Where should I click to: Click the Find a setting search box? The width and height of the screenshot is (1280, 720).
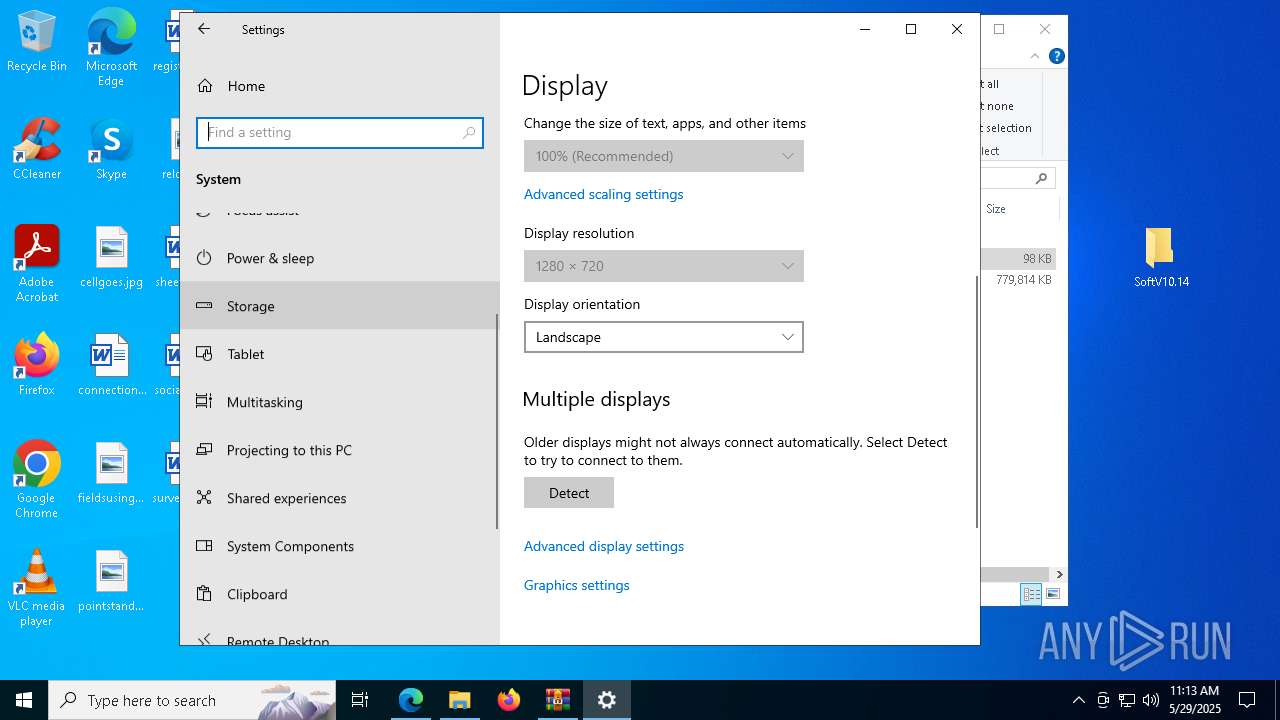click(x=333, y=132)
